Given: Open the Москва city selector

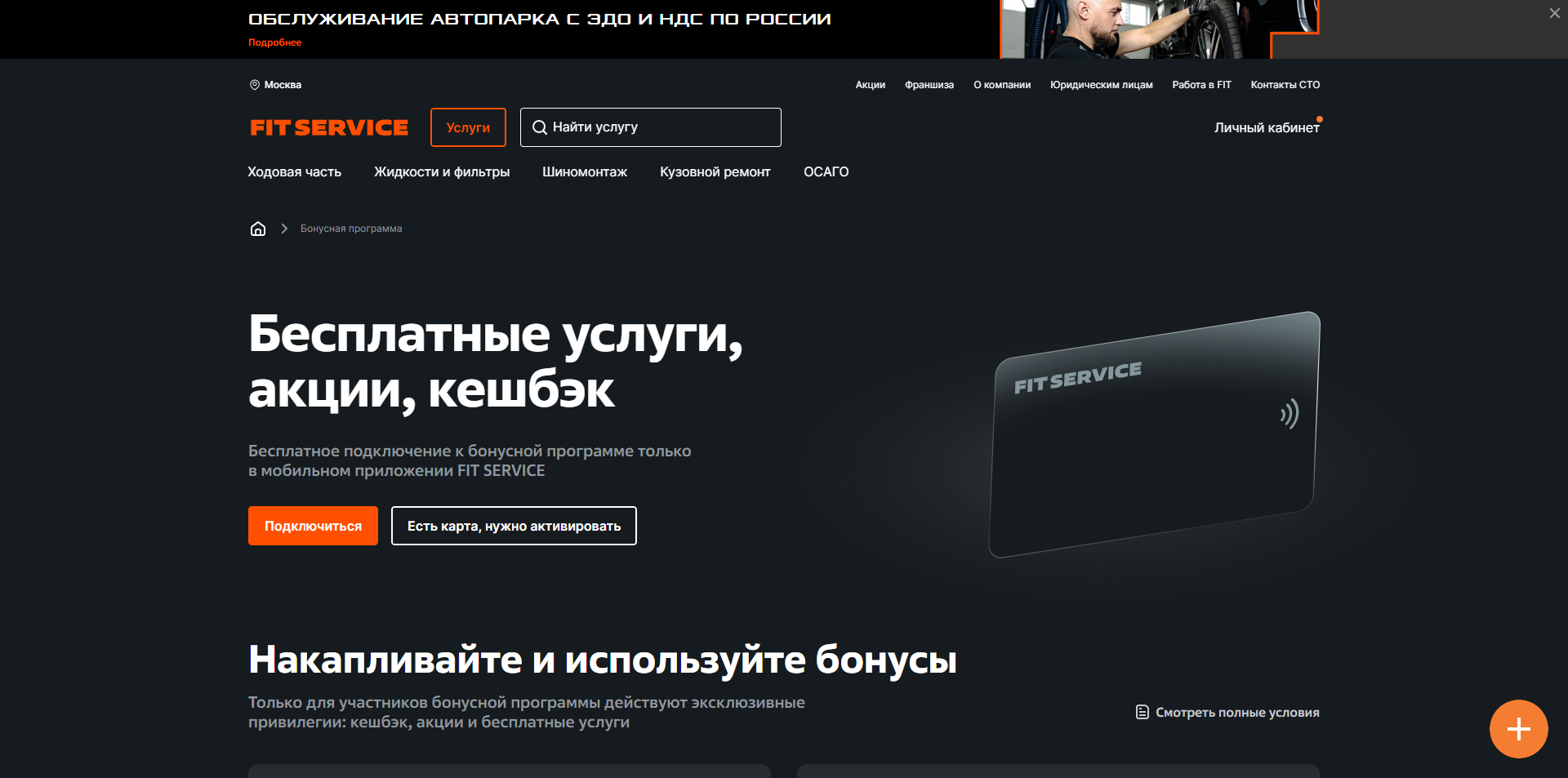Looking at the screenshot, I should [283, 85].
